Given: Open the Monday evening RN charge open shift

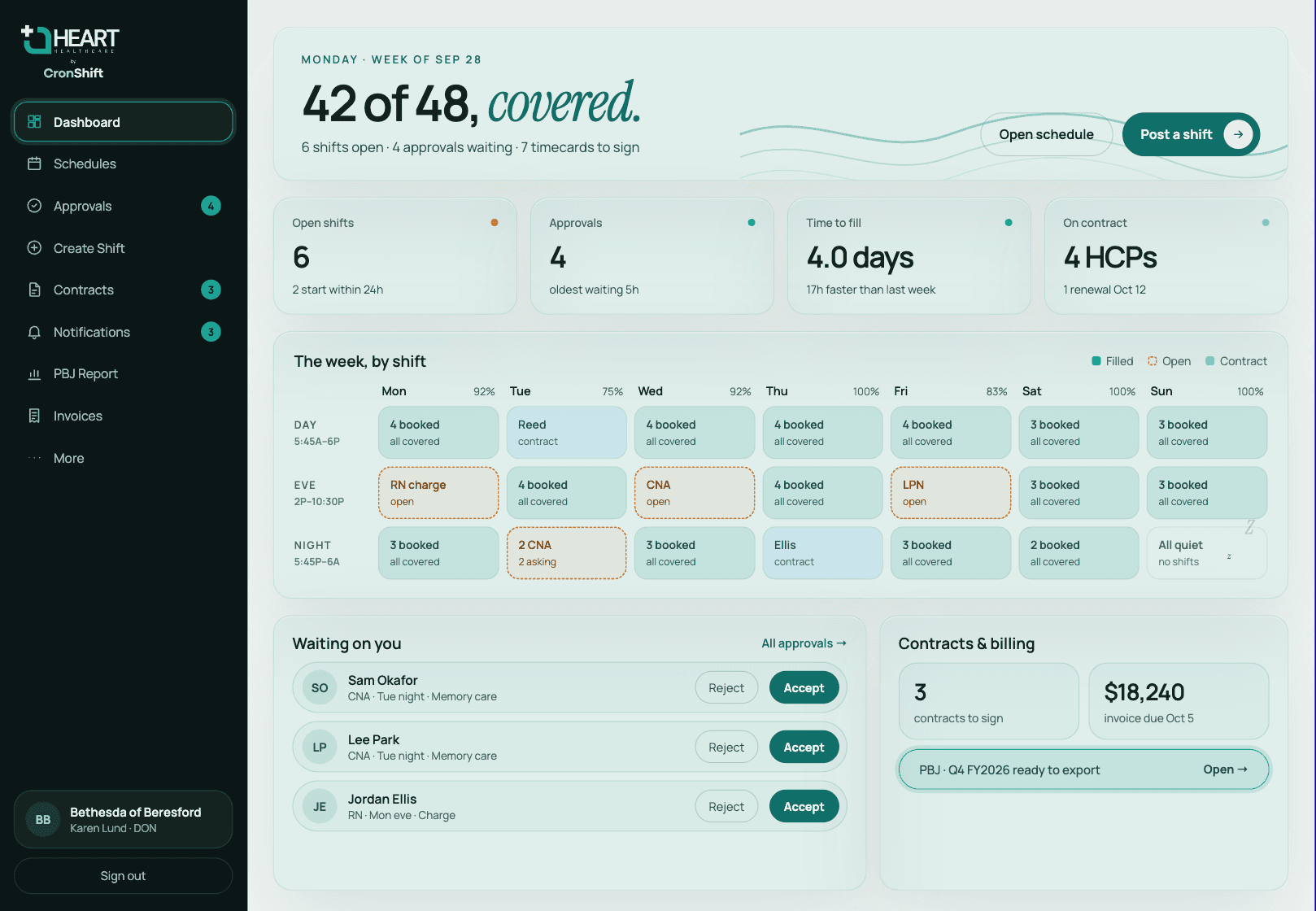Looking at the screenshot, I should click(438, 493).
